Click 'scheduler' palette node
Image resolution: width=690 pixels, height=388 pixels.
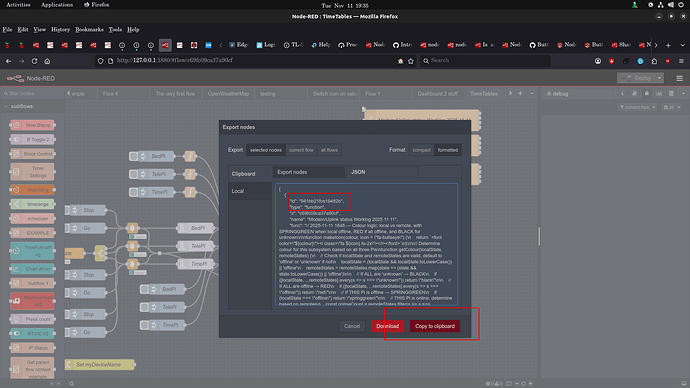pyautogui.click(x=33, y=218)
